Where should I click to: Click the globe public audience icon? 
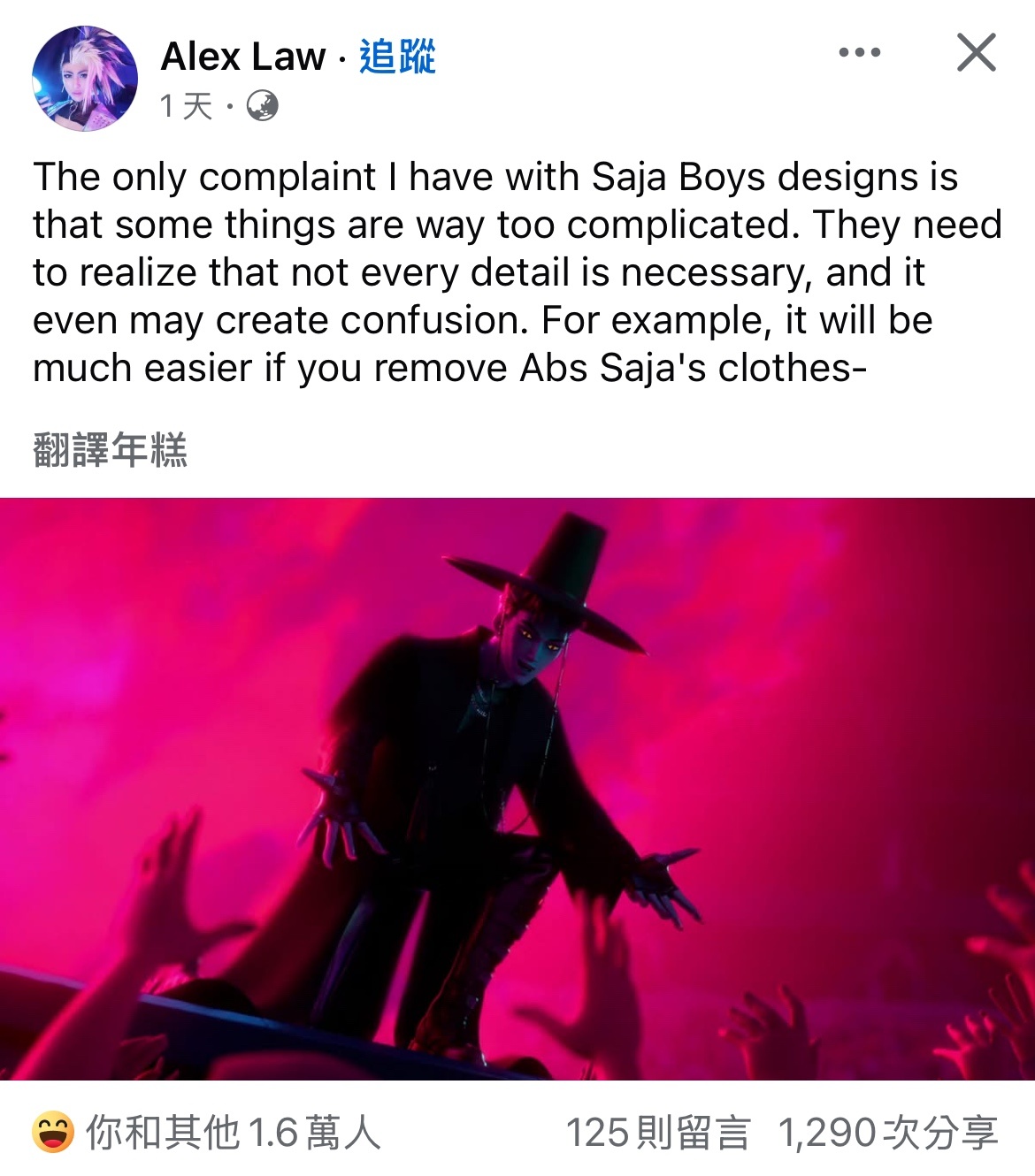[x=262, y=107]
